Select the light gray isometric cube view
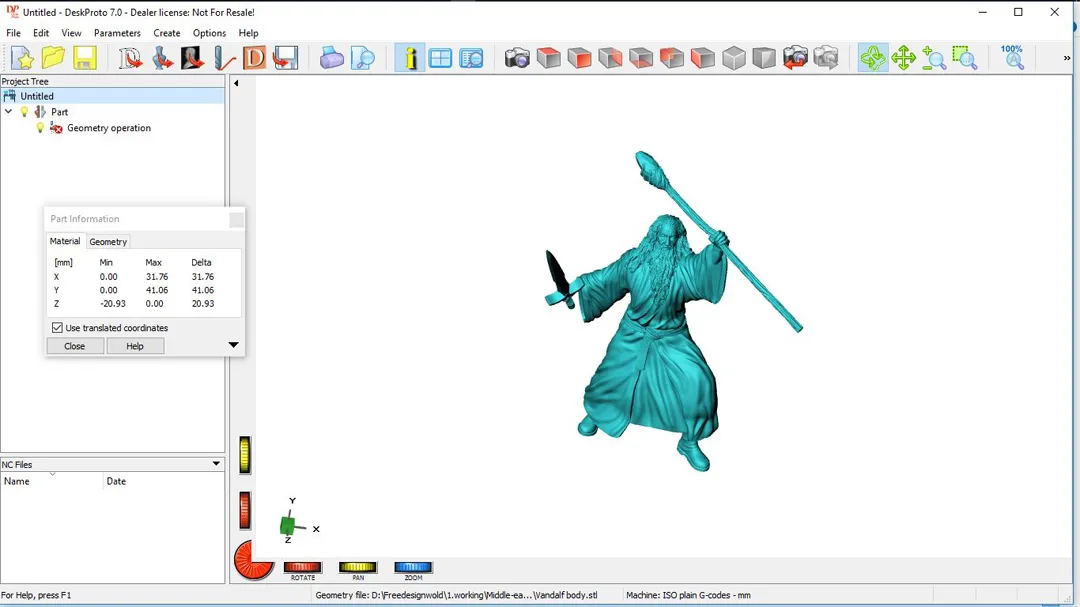Screen dimensions: 1080x607 [x=734, y=58]
